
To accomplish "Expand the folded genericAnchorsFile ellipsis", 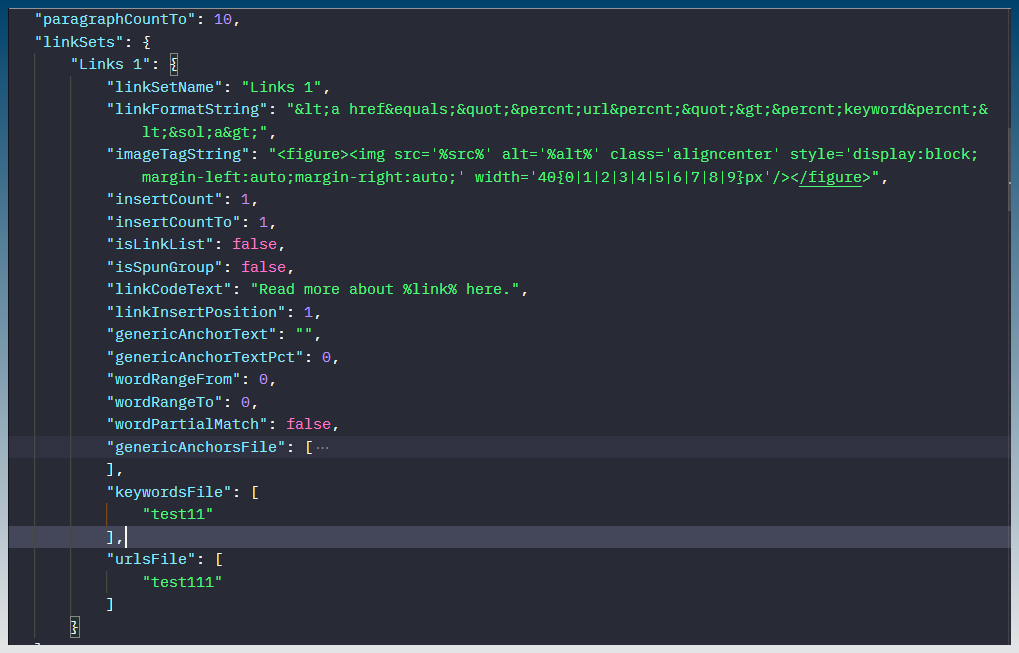I will [322, 447].
